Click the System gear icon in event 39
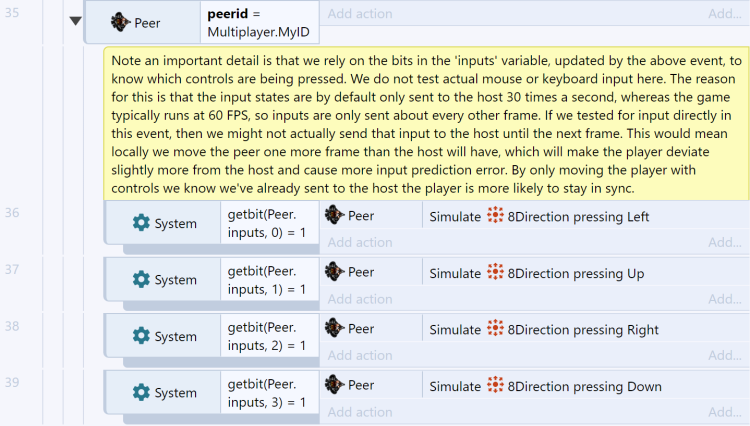 point(141,392)
